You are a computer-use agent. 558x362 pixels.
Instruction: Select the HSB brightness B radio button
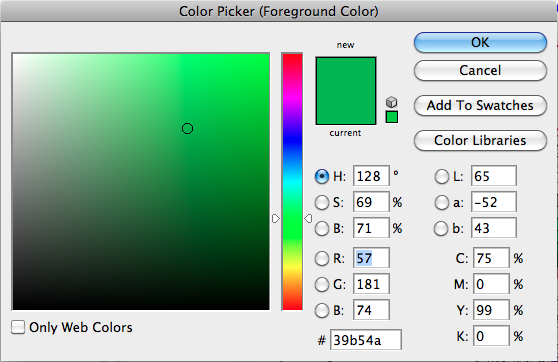322,229
